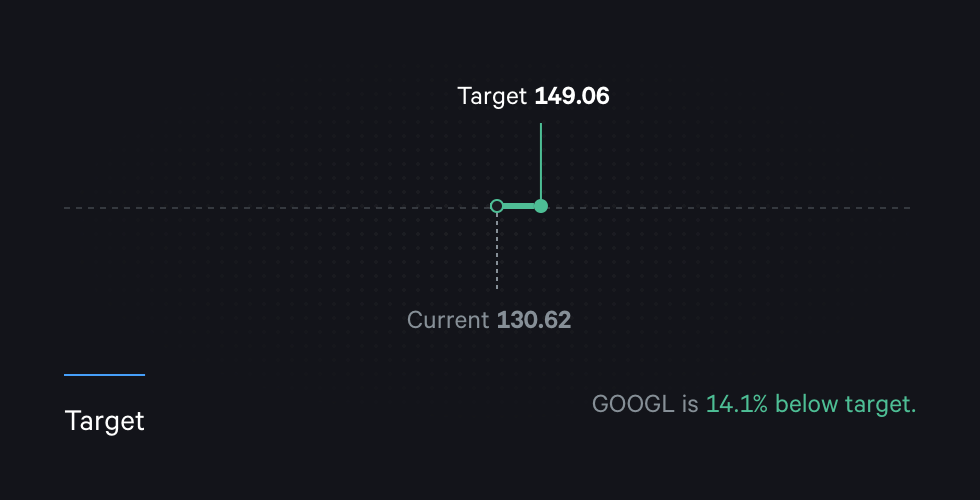Select the 149.06 target price value
The width and height of the screenshot is (980, 500).
click(x=572, y=96)
